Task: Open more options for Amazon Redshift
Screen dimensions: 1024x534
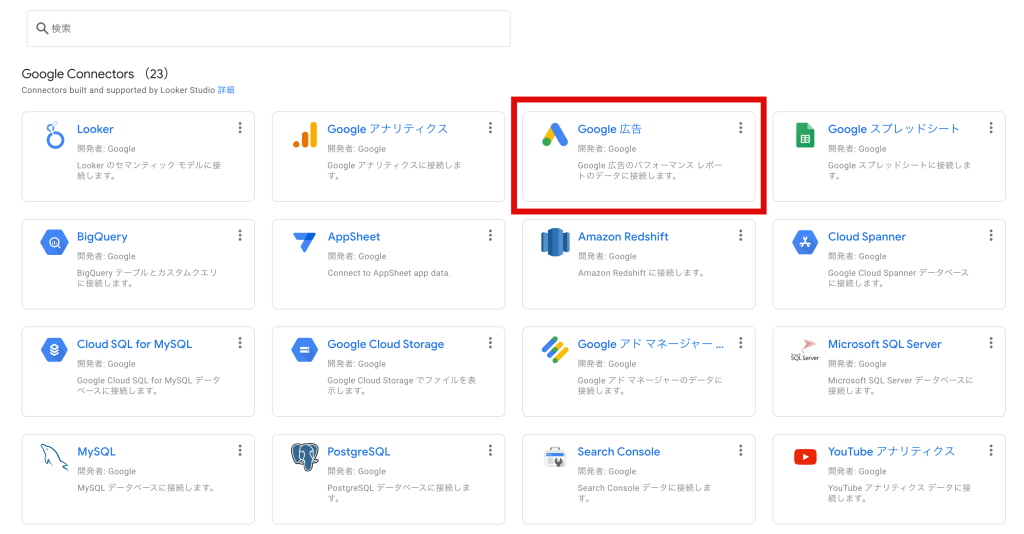Action: 741,236
